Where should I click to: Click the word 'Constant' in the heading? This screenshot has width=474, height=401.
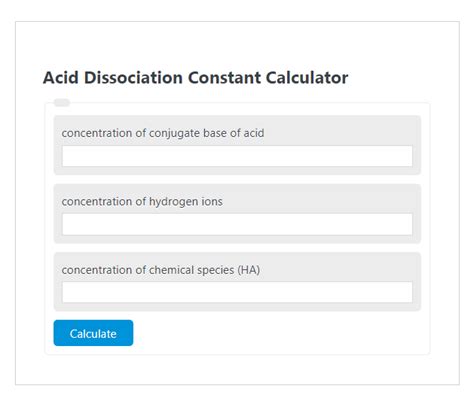click(224, 78)
